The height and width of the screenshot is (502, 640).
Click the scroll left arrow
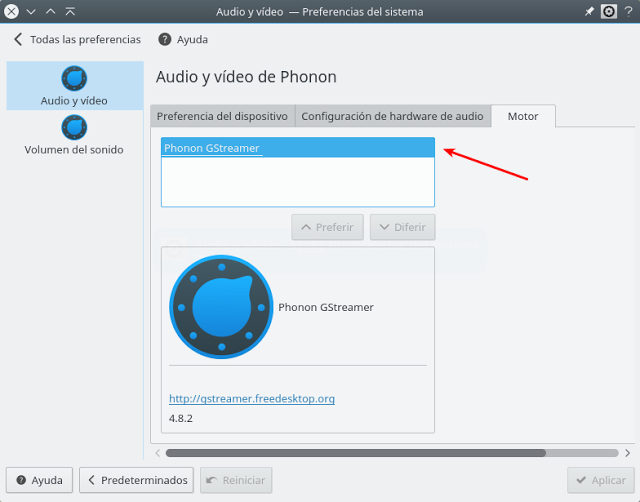[x=158, y=453]
